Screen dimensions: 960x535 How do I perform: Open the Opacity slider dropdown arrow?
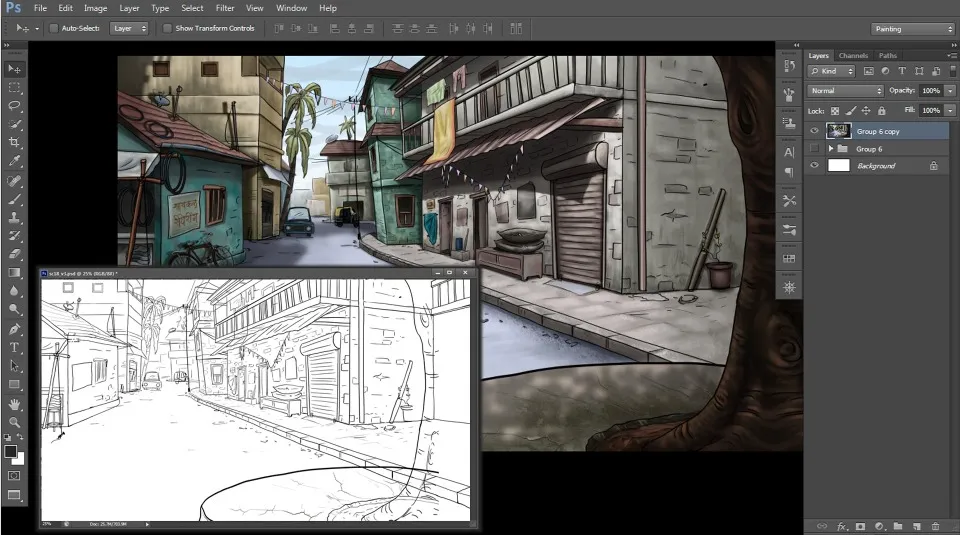[x=950, y=91]
